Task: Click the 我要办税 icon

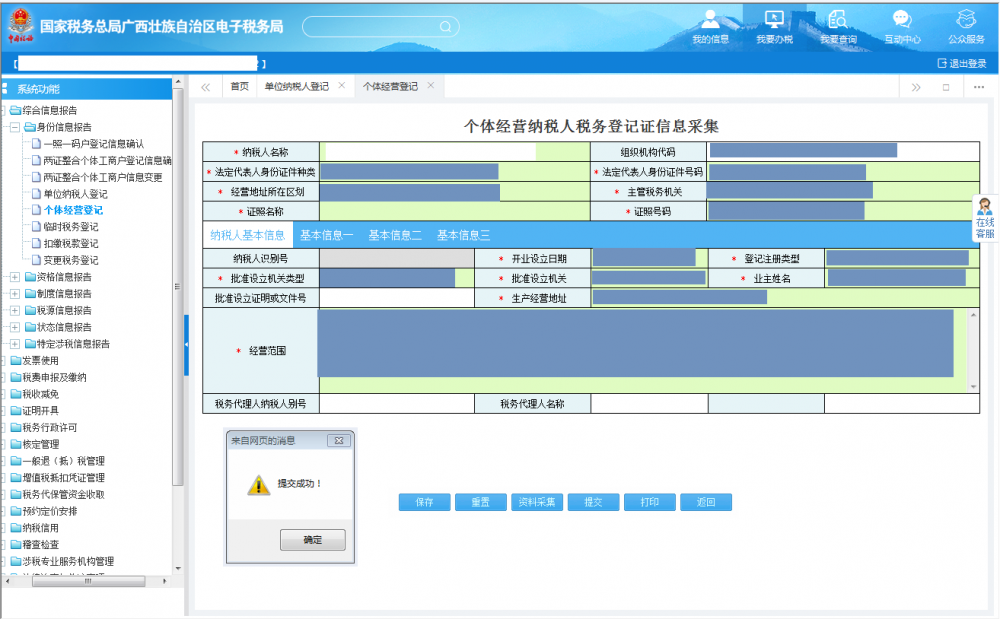Action: pyautogui.click(x=774, y=26)
